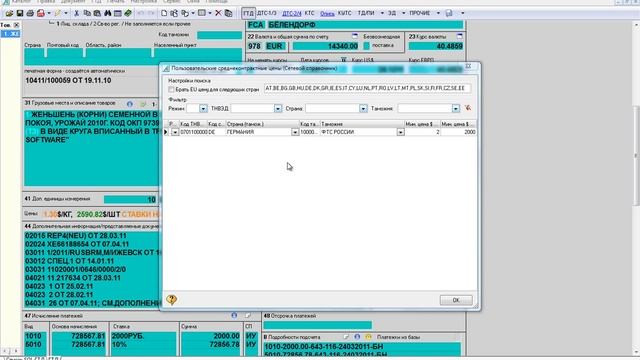Open the first-column dropdown in the Germany row
The image size is (640, 360).
[x=175, y=132]
